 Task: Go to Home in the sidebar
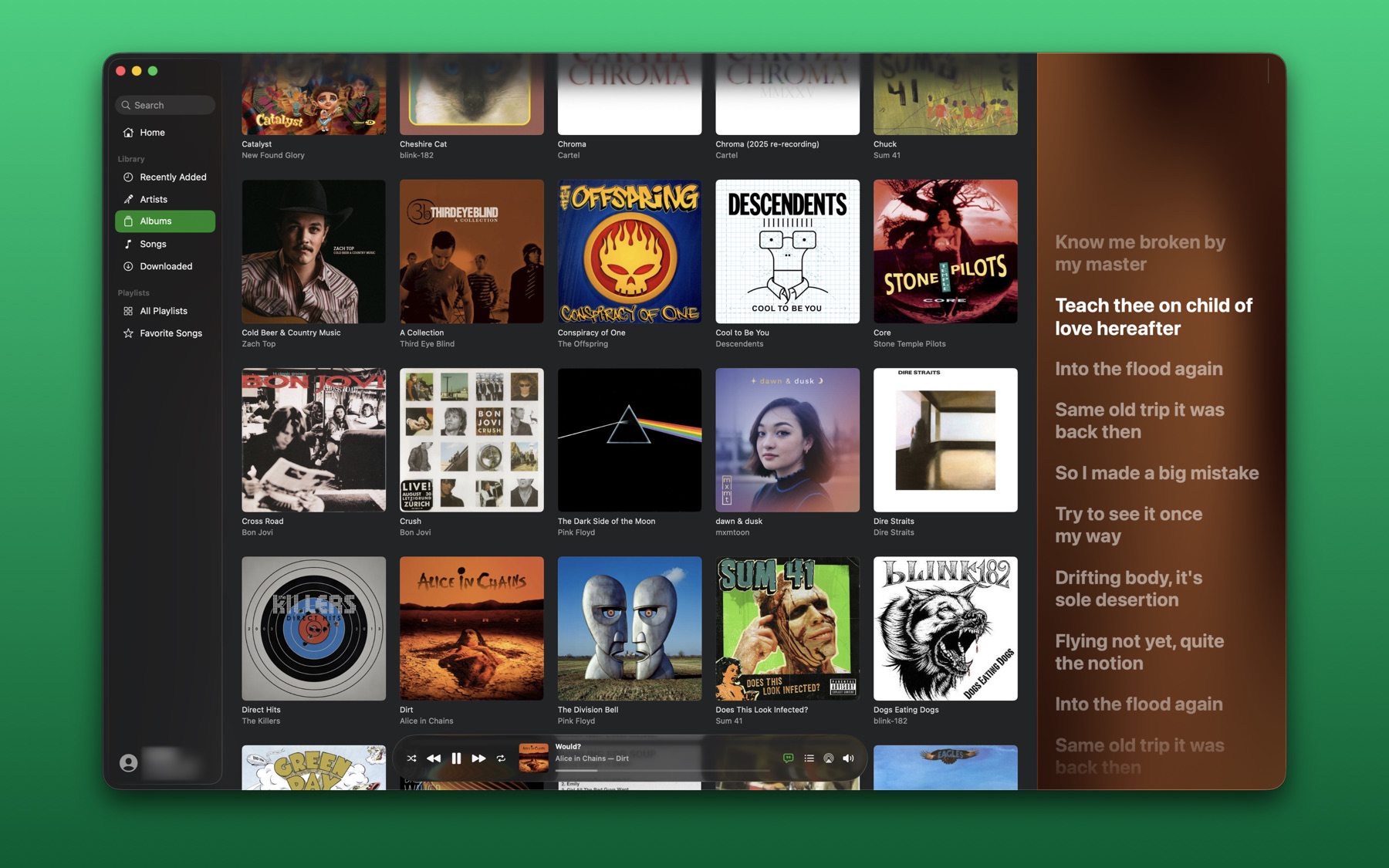click(x=165, y=133)
